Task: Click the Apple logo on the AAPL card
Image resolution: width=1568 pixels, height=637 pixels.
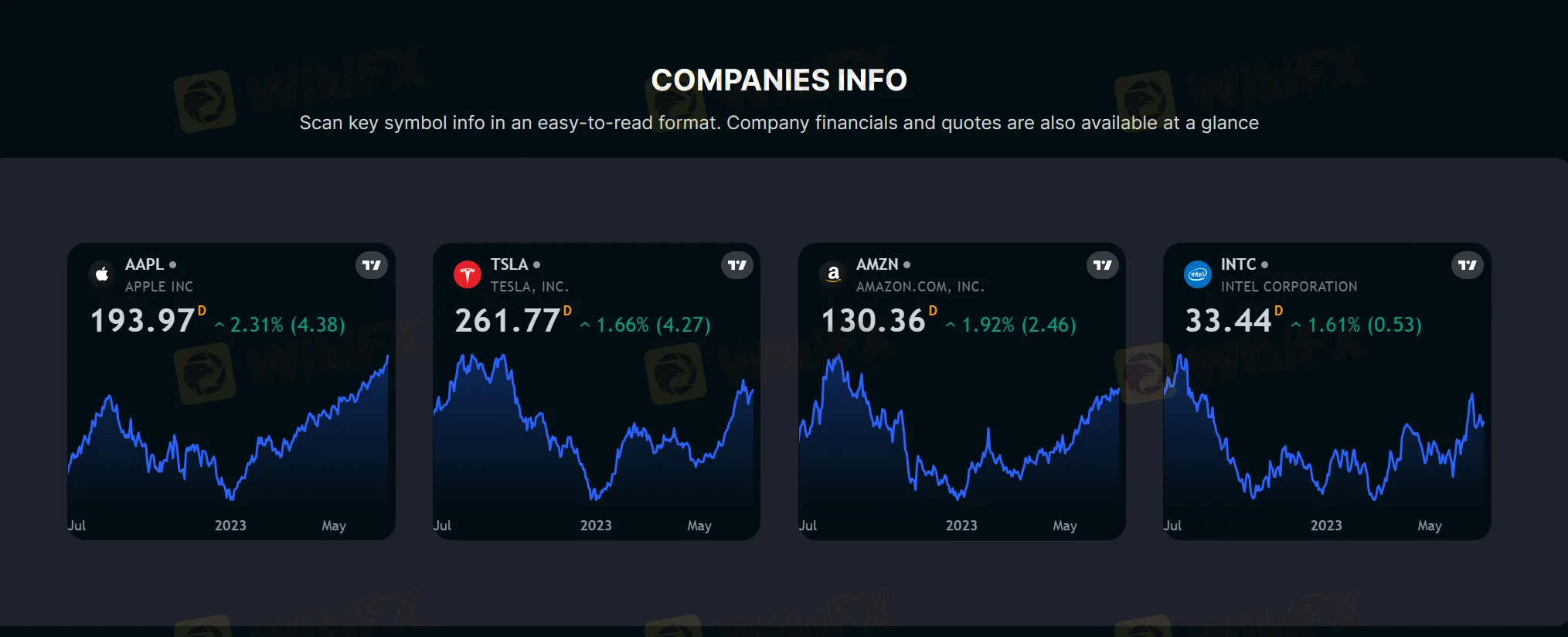Action: click(102, 274)
